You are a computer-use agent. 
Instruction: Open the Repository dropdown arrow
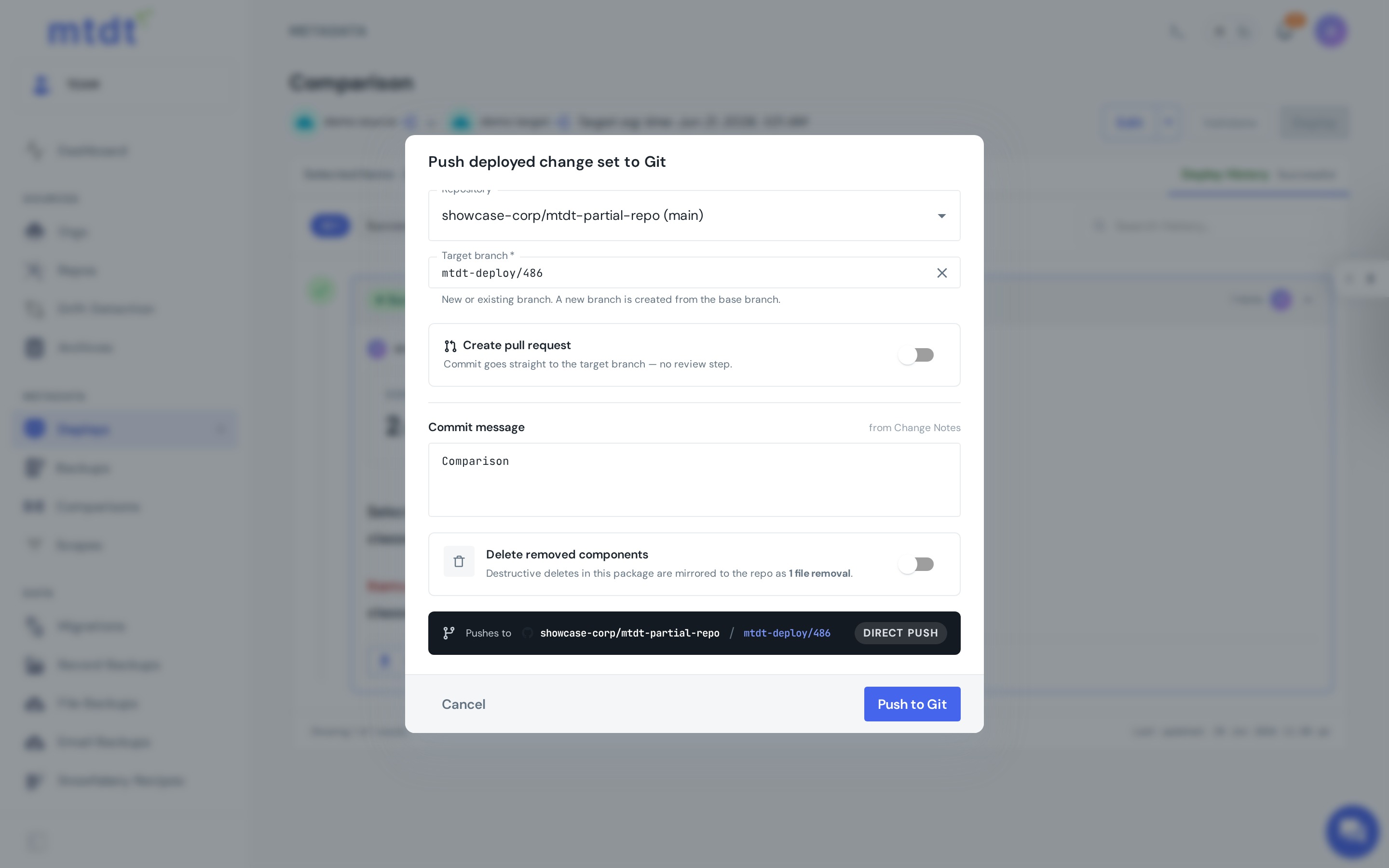(941, 216)
